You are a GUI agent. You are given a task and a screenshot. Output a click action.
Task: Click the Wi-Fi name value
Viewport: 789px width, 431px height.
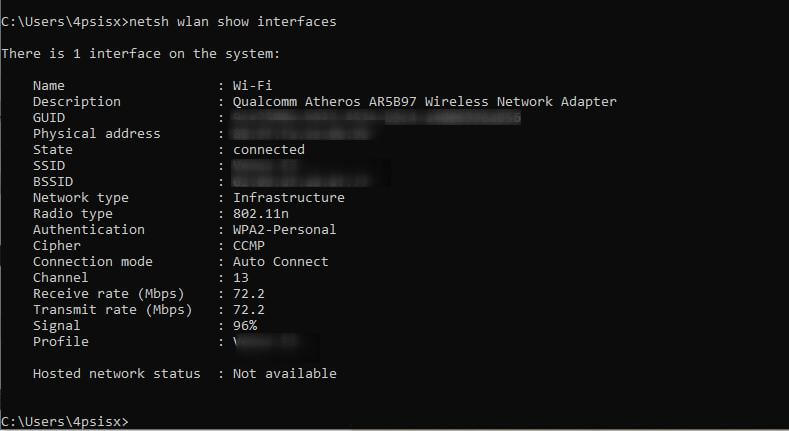(x=252, y=85)
